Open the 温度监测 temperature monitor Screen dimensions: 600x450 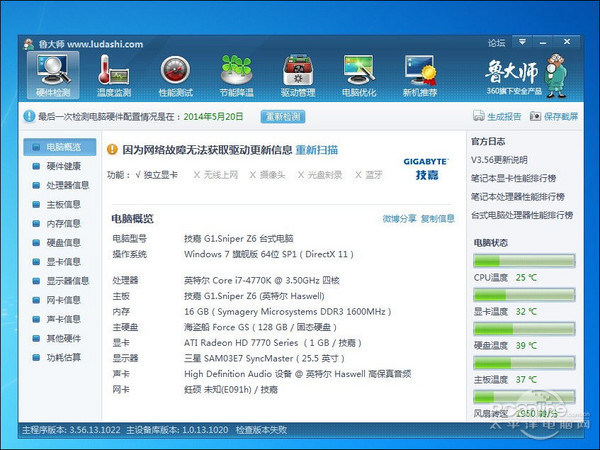pos(114,76)
